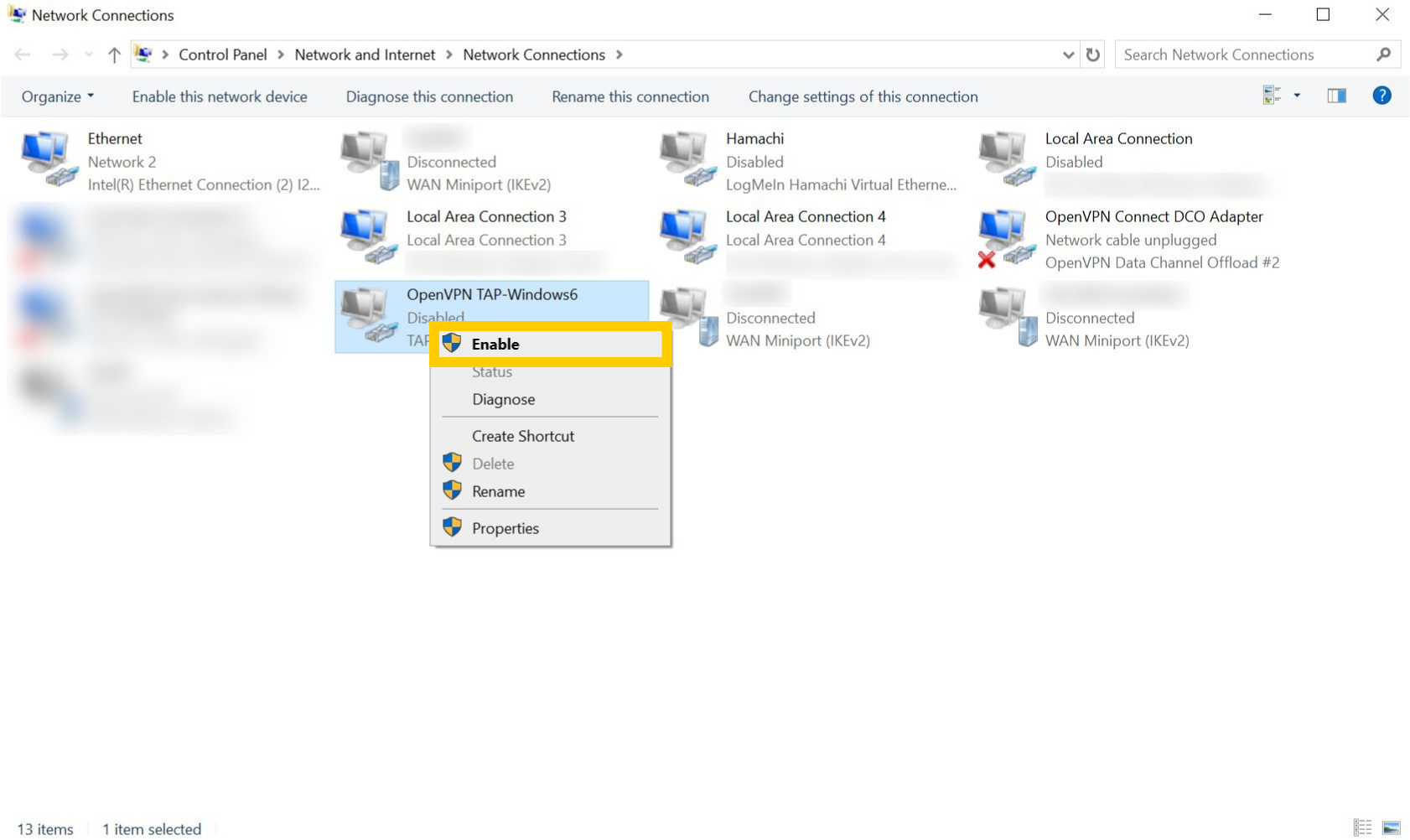This screenshot has width=1410, height=840.
Task: Click the refresh button in address bar
Action: click(x=1092, y=55)
